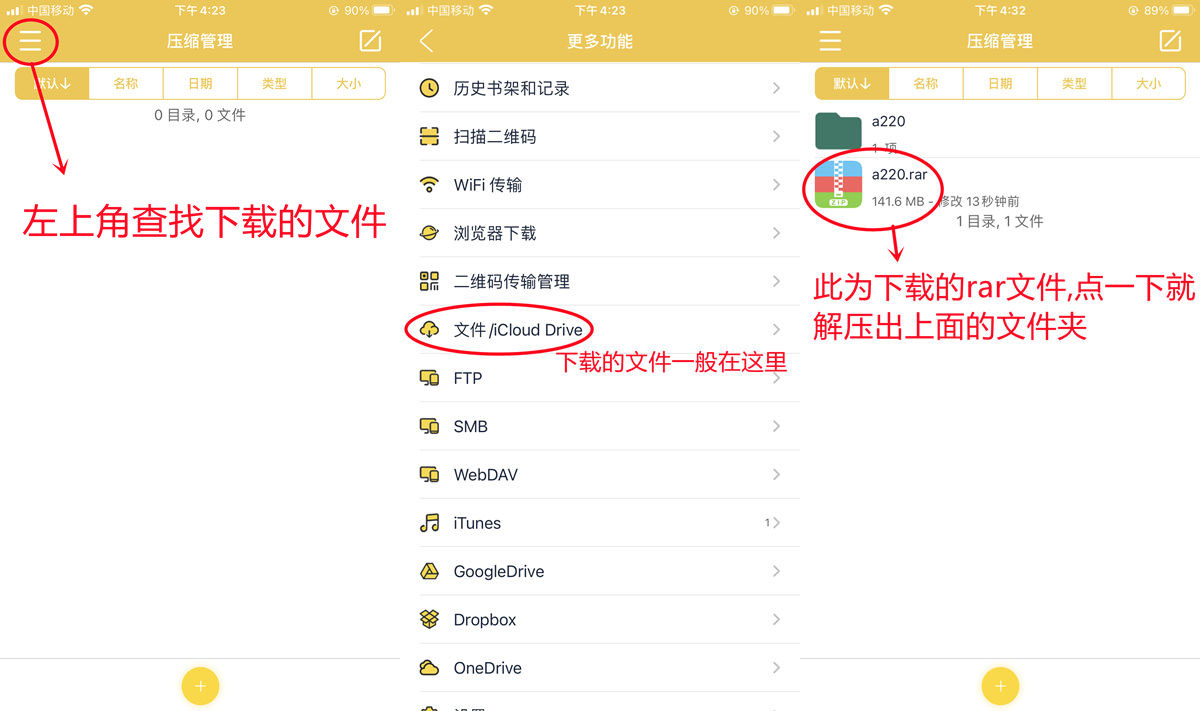Open 文件 /iCloud Drive entry
The height and width of the screenshot is (711, 1200).
pyautogui.click(x=517, y=330)
